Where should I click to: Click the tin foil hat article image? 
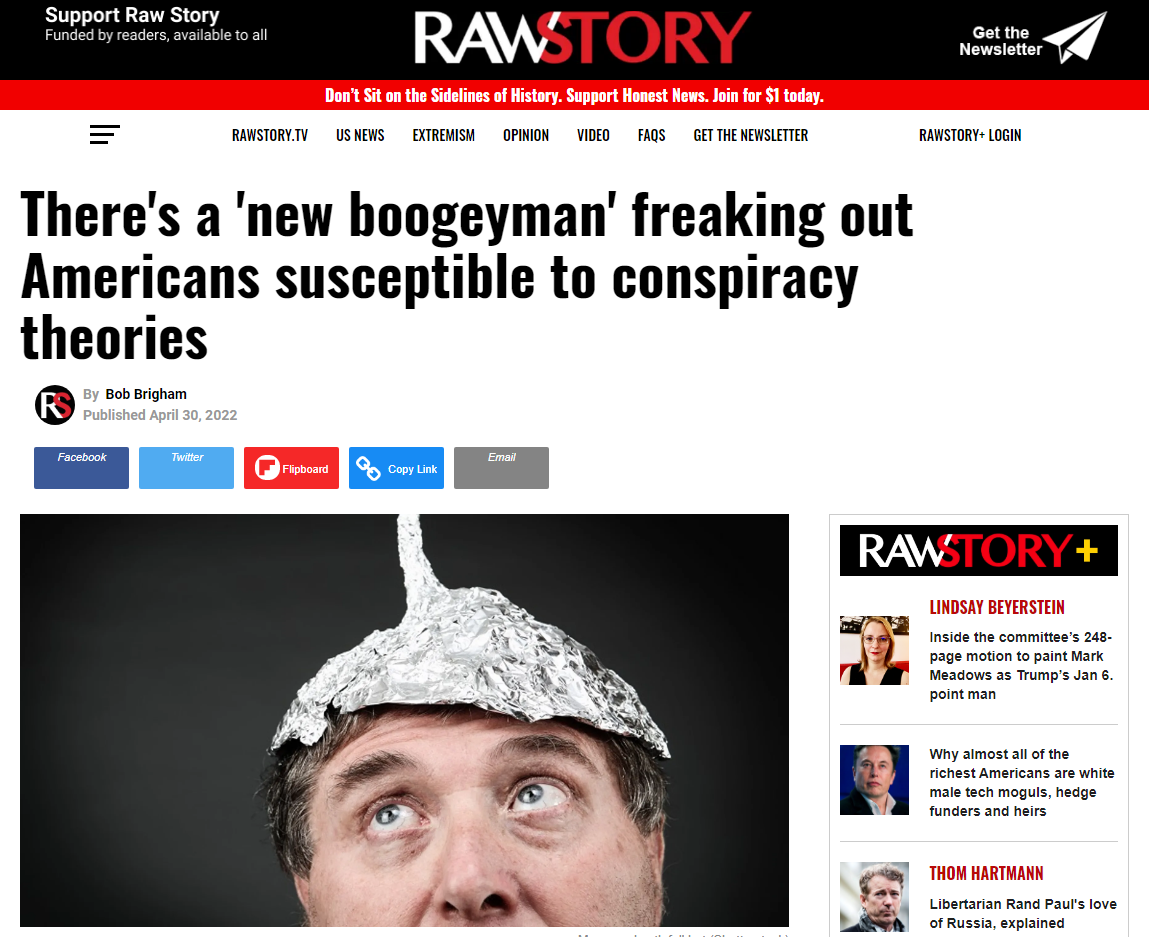pos(404,720)
